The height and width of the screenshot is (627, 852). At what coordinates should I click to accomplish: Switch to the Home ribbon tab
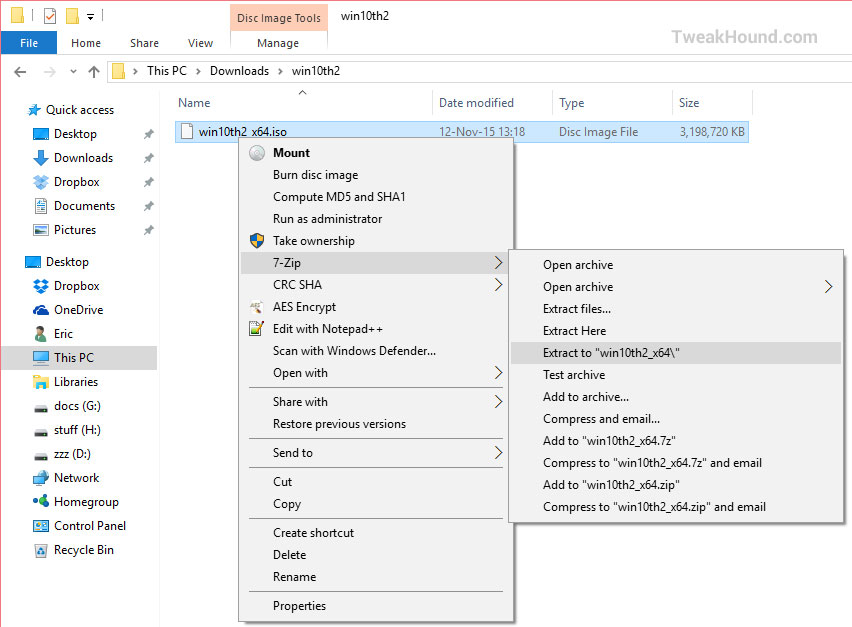click(x=86, y=43)
